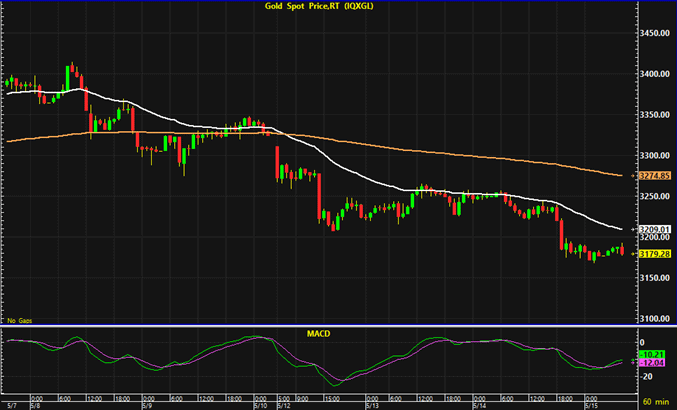The width and height of the screenshot is (677, 410).
Task: Click the orange 3274.85 moving average label
Action: [x=653, y=176]
